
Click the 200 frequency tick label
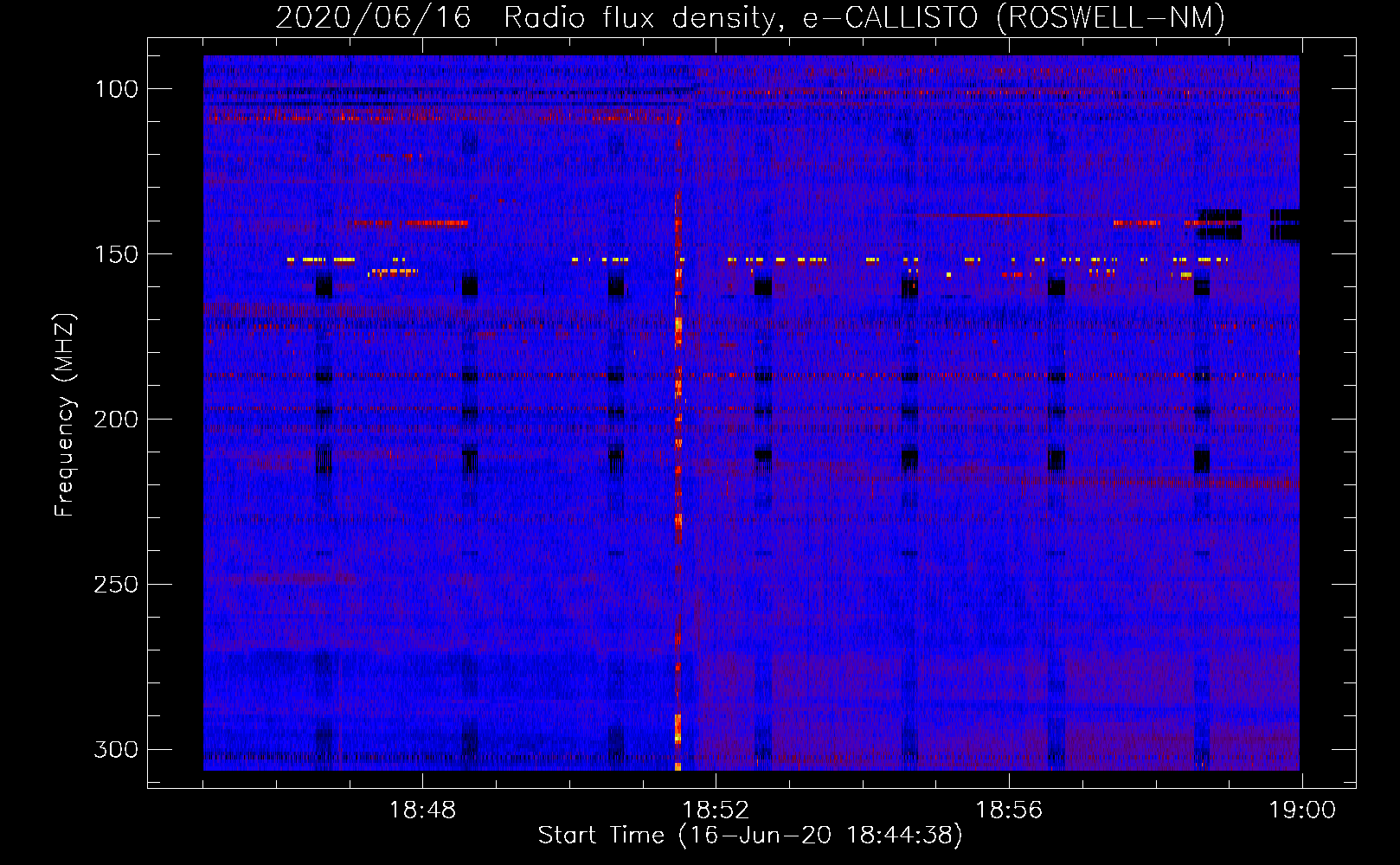(116, 420)
